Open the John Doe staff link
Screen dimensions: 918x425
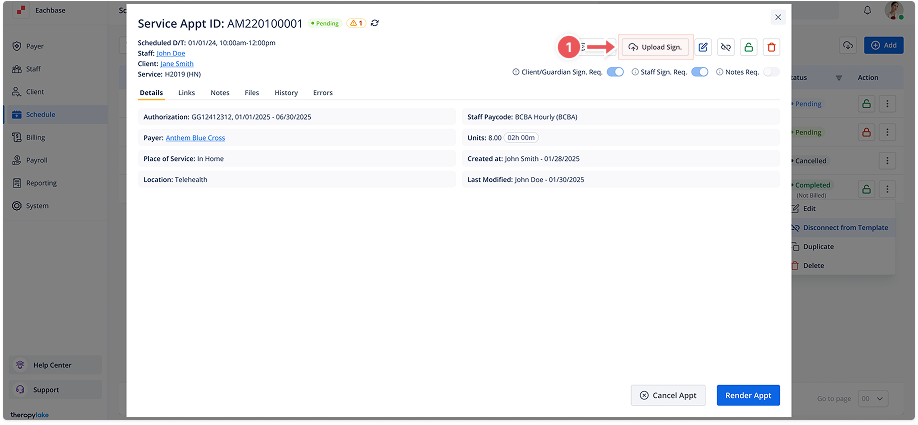click(x=170, y=53)
